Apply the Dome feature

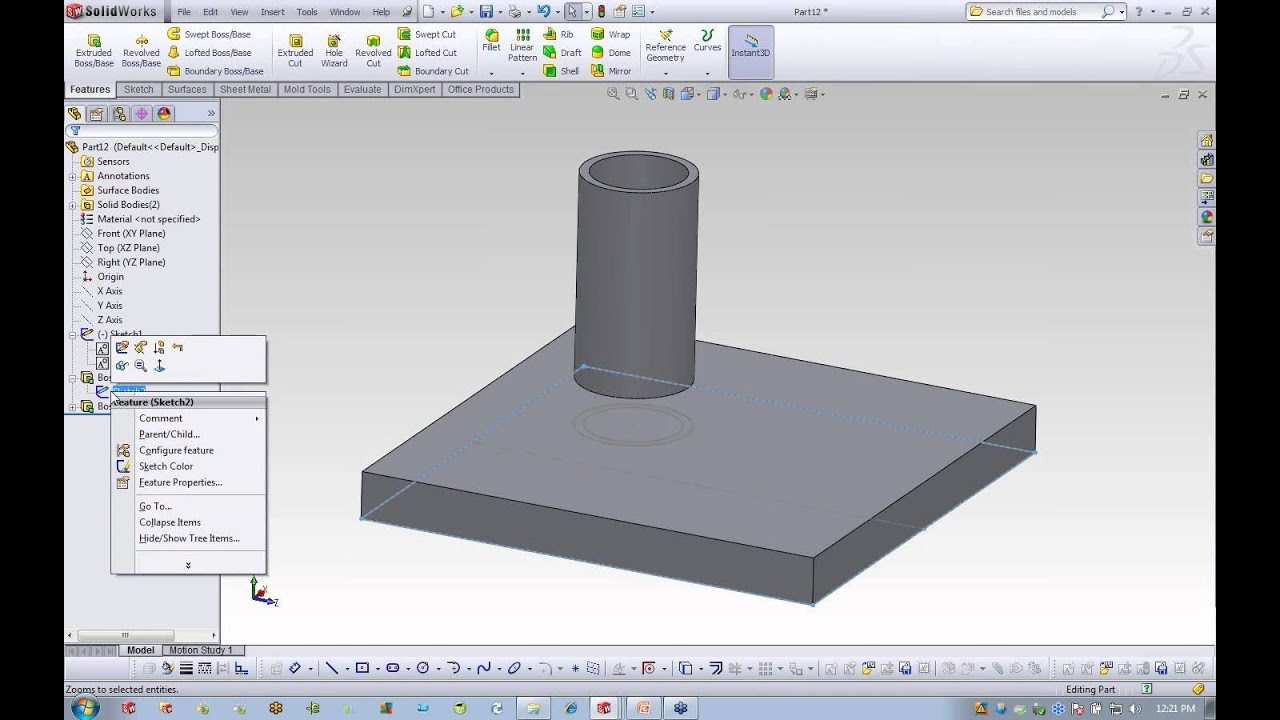pos(611,53)
